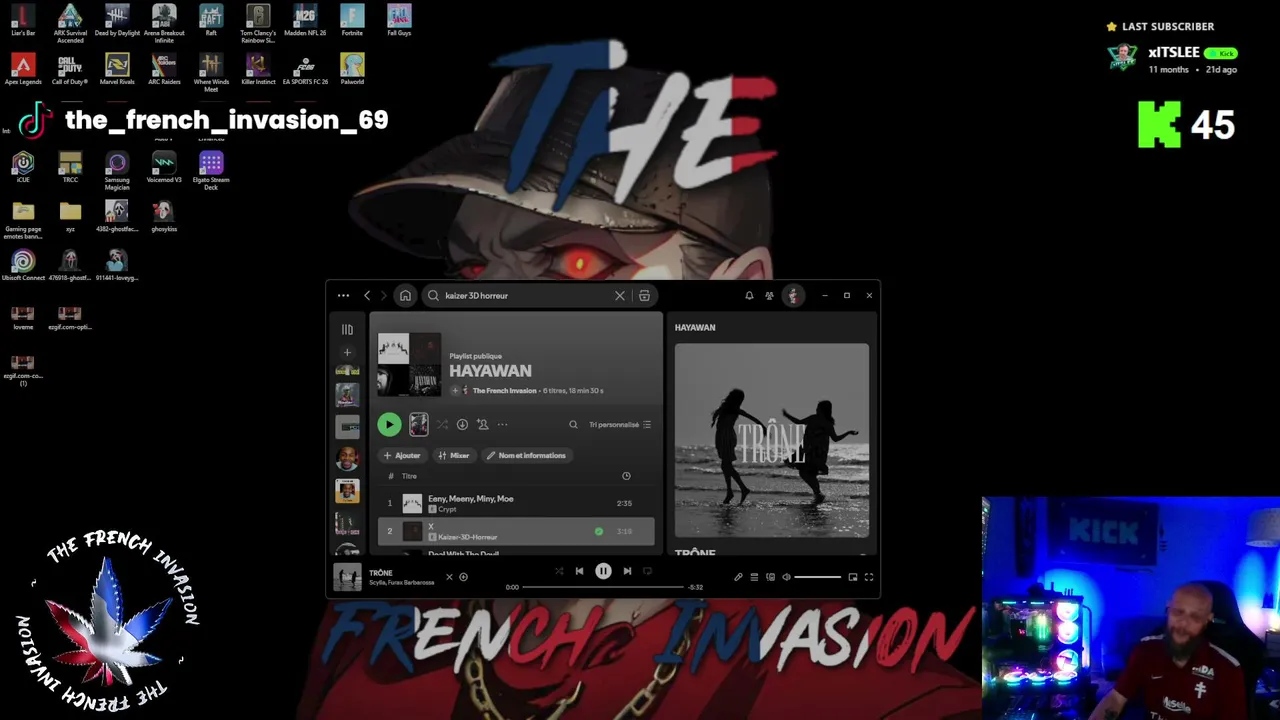1280x720 pixels.
Task: Open the Call of Duty desktop shortcut
Action: [70, 69]
